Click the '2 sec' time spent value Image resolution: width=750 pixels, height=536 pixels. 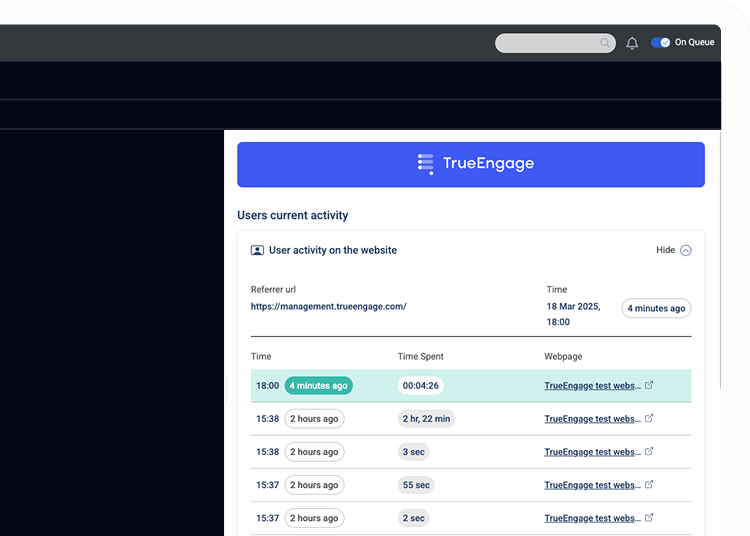(413, 518)
